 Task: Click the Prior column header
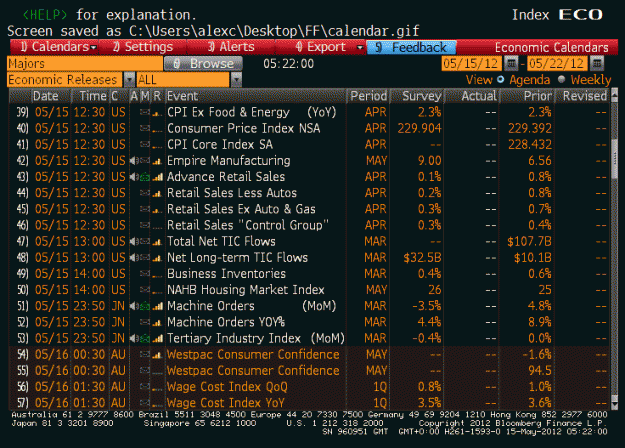pos(527,96)
